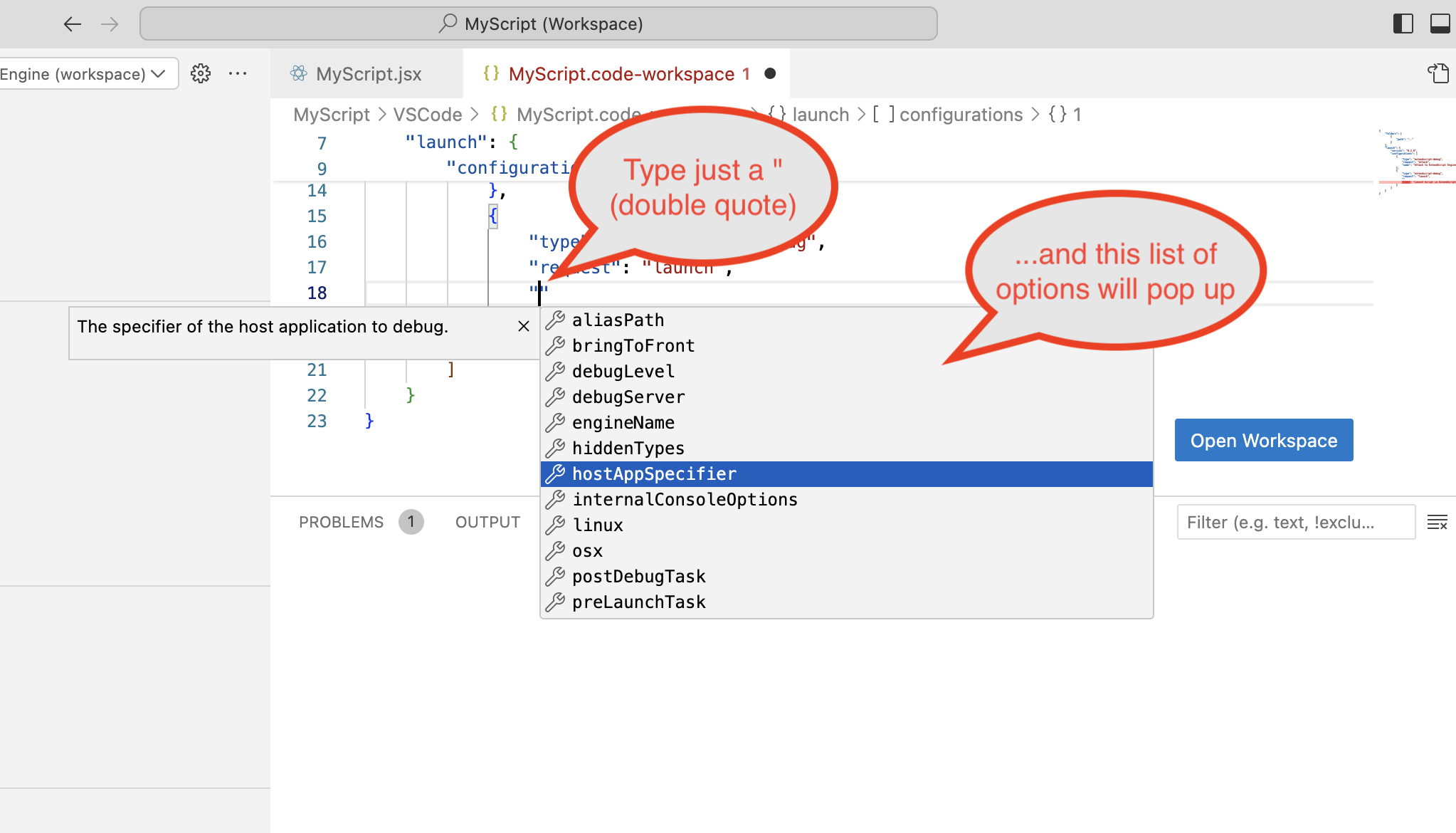The width and height of the screenshot is (1456, 833).
Task: Click the forward navigation arrow
Action: click(110, 24)
